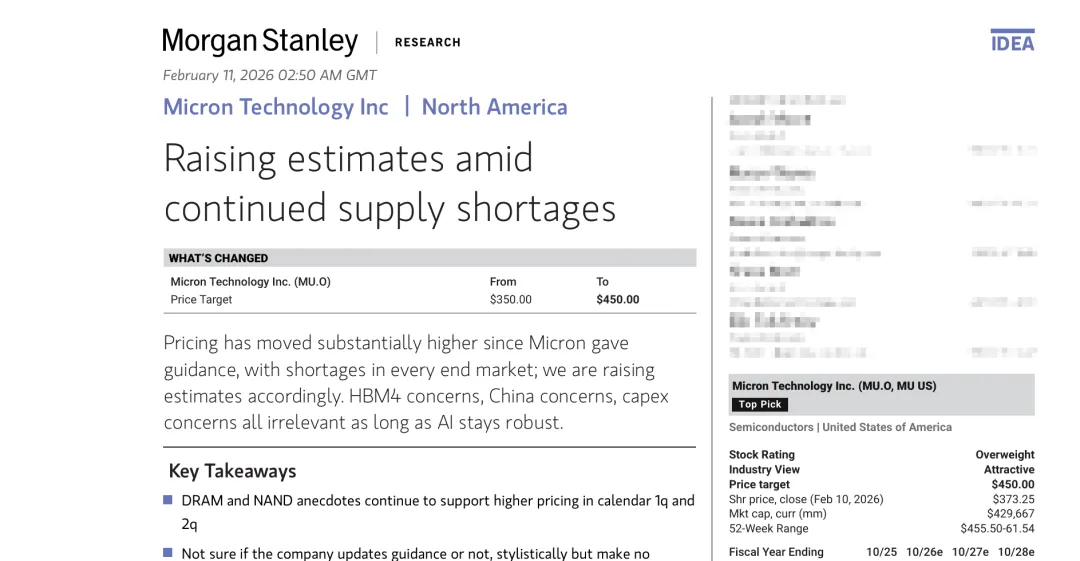Click the RESEARCH label next to the logo
The width and height of the screenshot is (1080, 561).
(428, 43)
